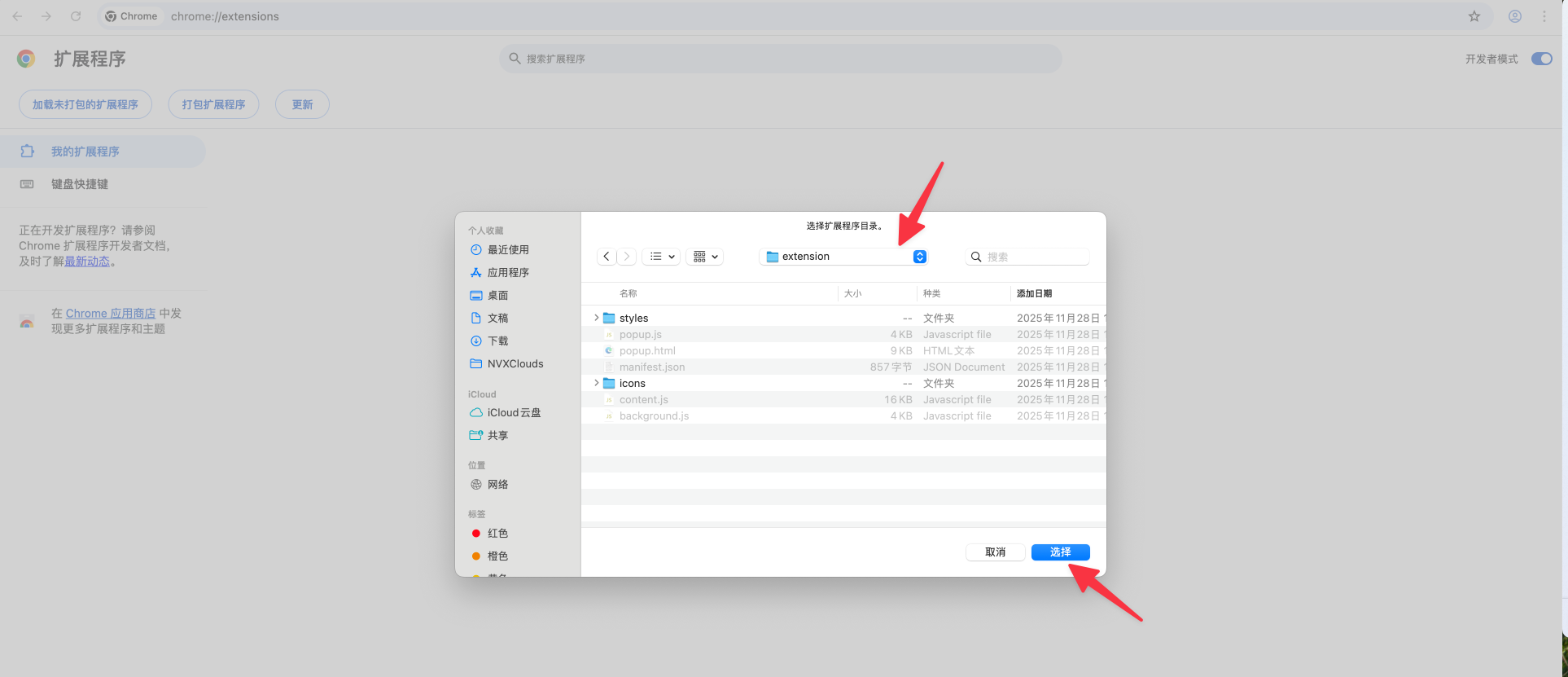The width and height of the screenshot is (1568, 677).
Task: Click the file dialog search field
Action: (x=1034, y=257)
